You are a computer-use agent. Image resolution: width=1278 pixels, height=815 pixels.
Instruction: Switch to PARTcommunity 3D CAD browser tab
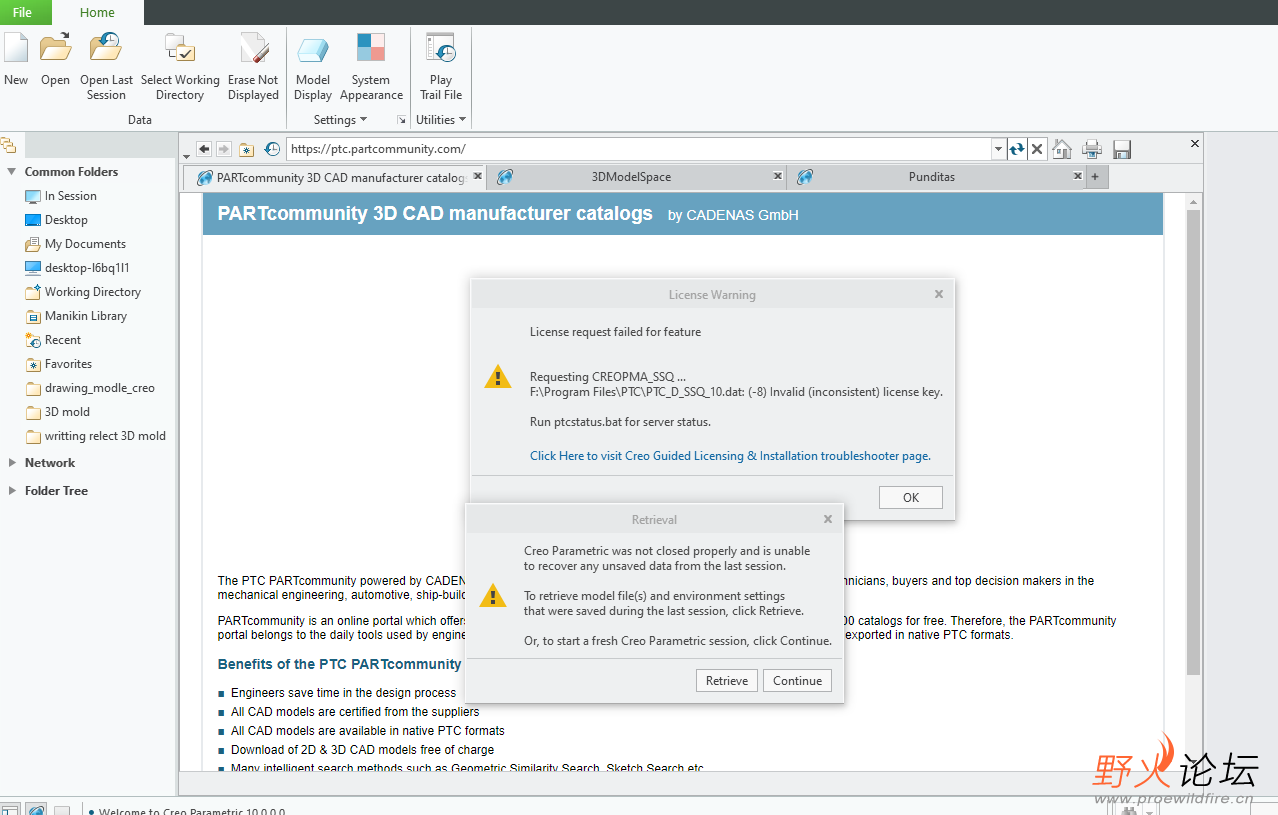pyautogui.click(x=334, y=177)
